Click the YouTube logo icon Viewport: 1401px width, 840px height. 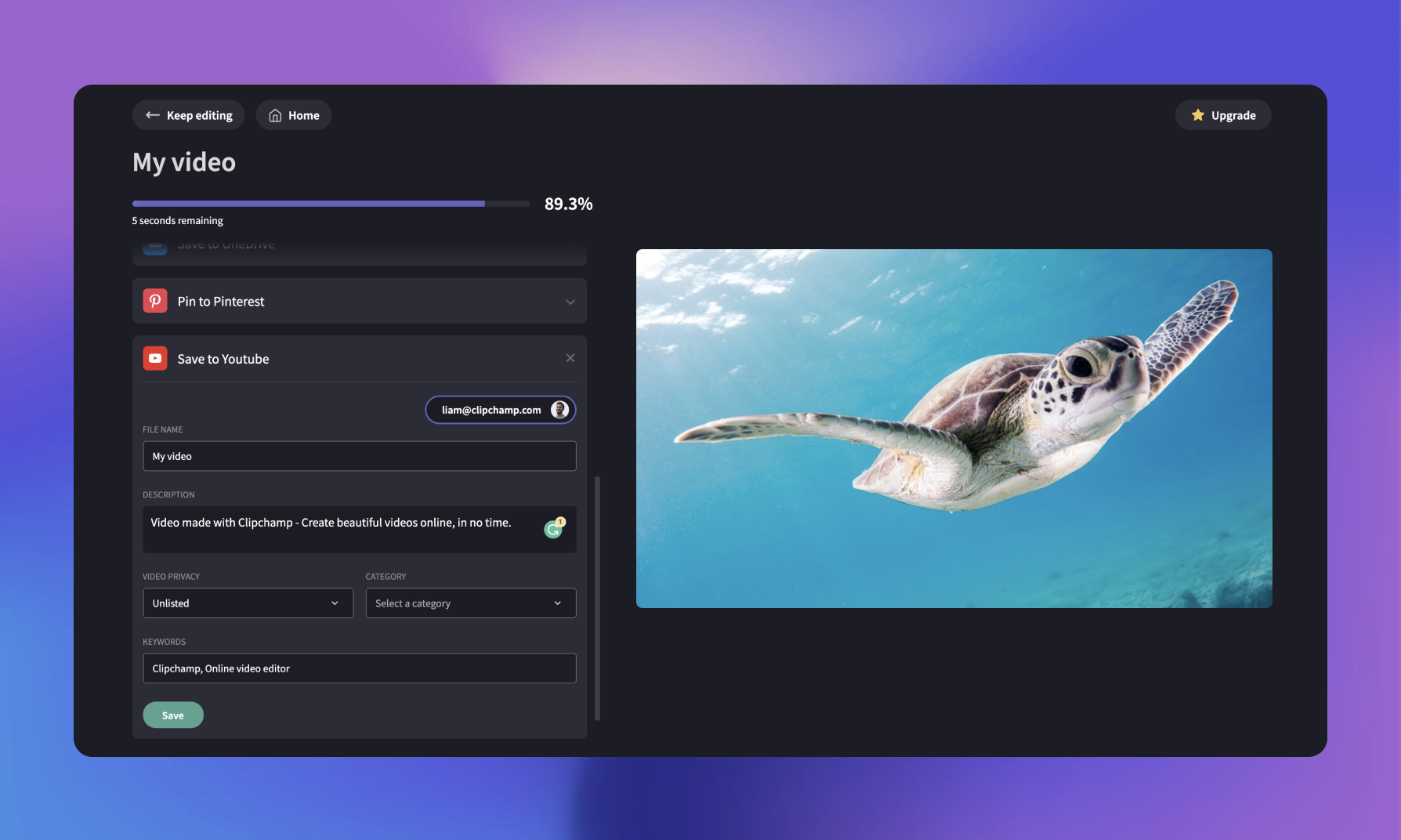155,358
